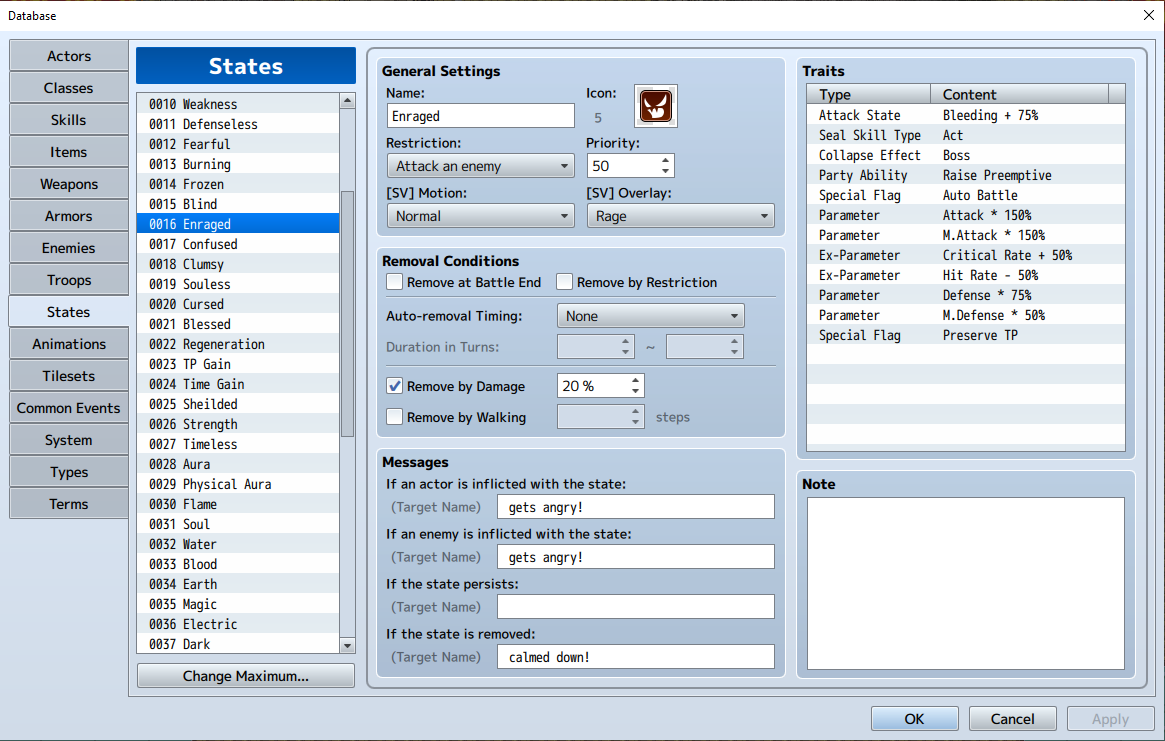Viewport: 1165px width, 741px height.
Task: Switch to the Troops tab
Action: pos(68,279)
